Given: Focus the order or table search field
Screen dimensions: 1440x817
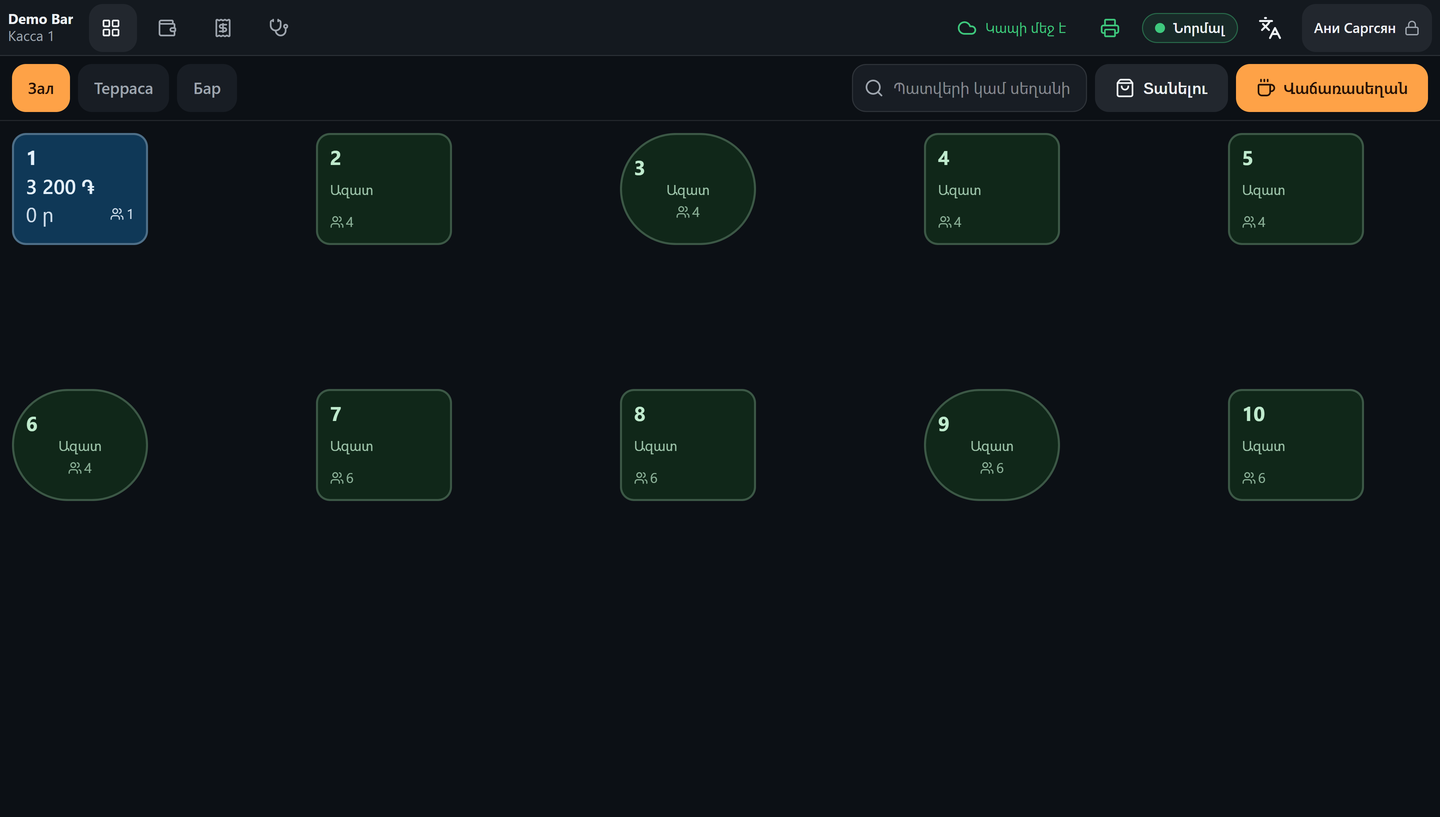Looking at the screenshot, I should click(x=969, y=88).
